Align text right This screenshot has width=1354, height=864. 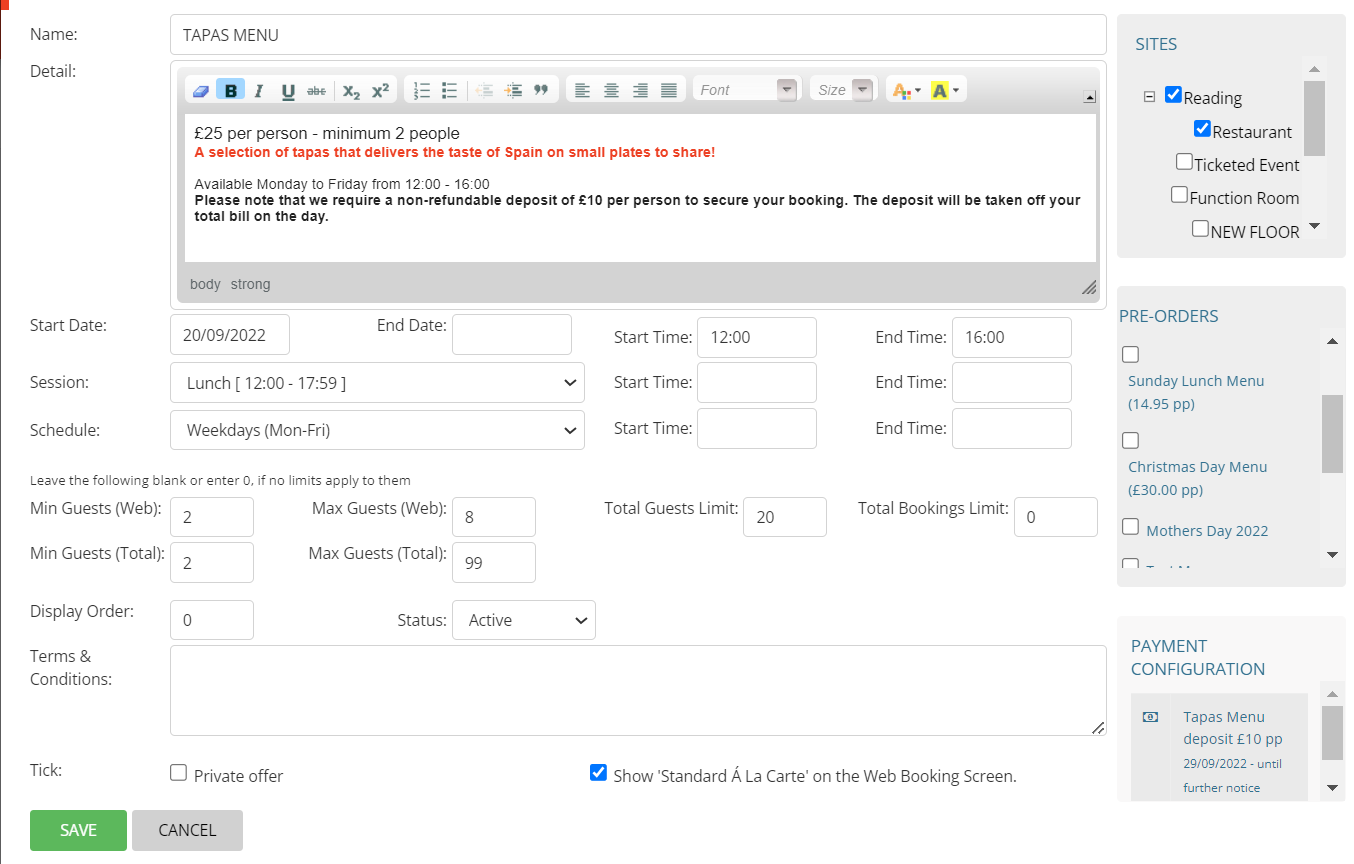640,90
